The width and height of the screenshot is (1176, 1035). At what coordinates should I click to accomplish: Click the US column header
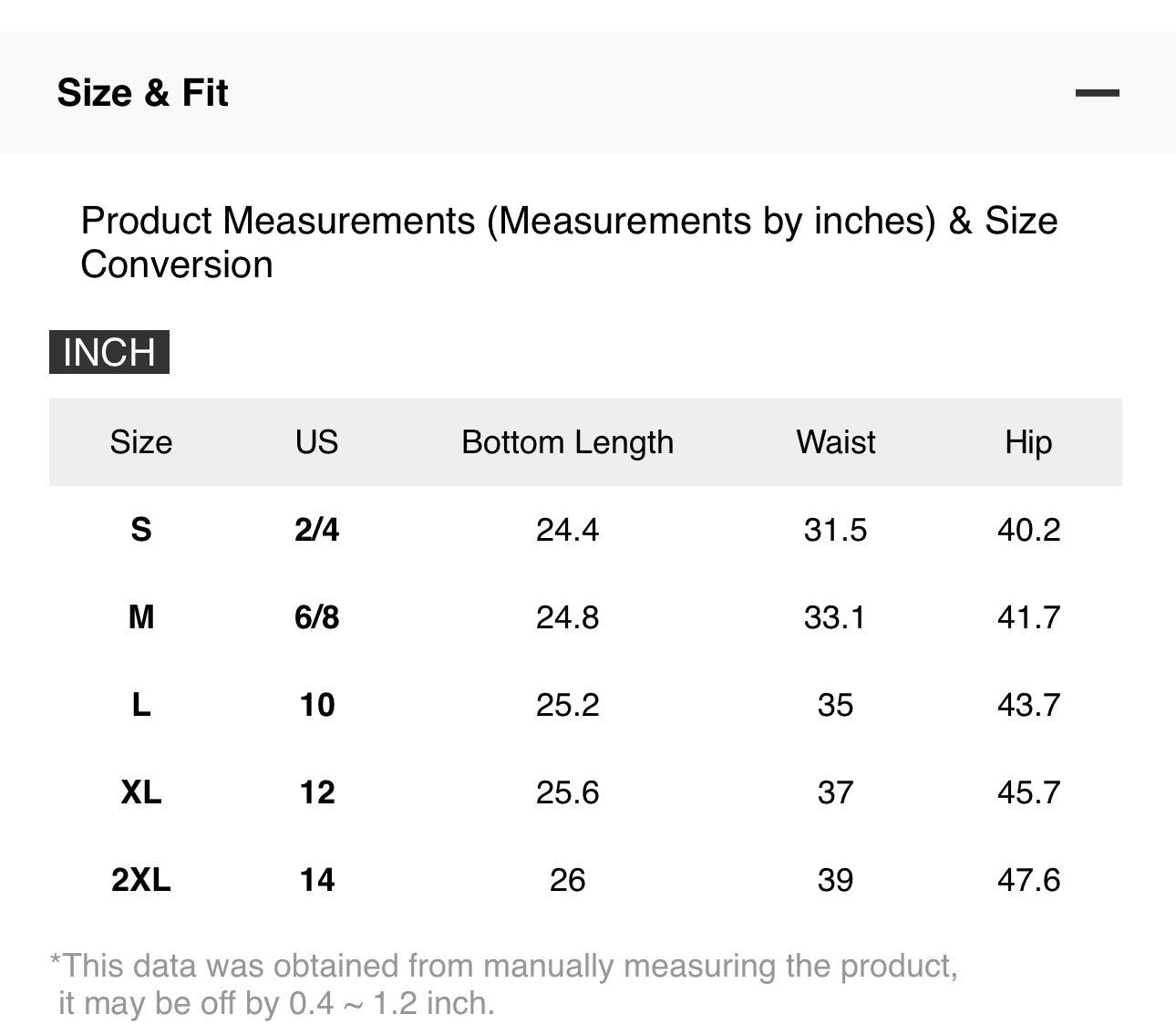tap(316, 442)
